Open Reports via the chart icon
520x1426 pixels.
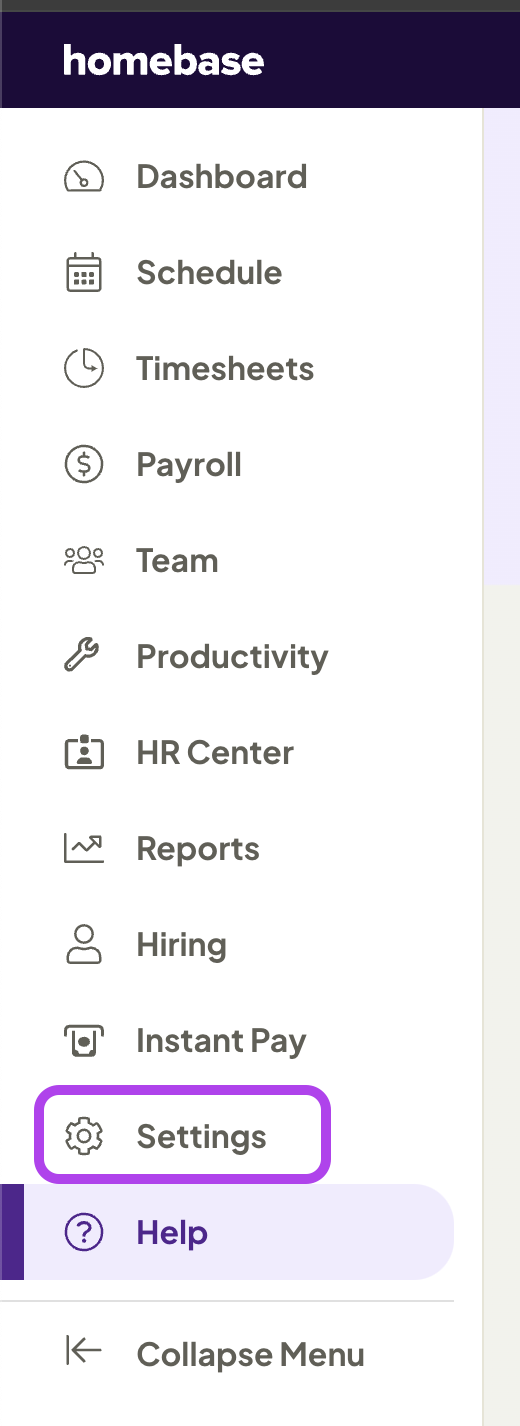pos(84,849)
